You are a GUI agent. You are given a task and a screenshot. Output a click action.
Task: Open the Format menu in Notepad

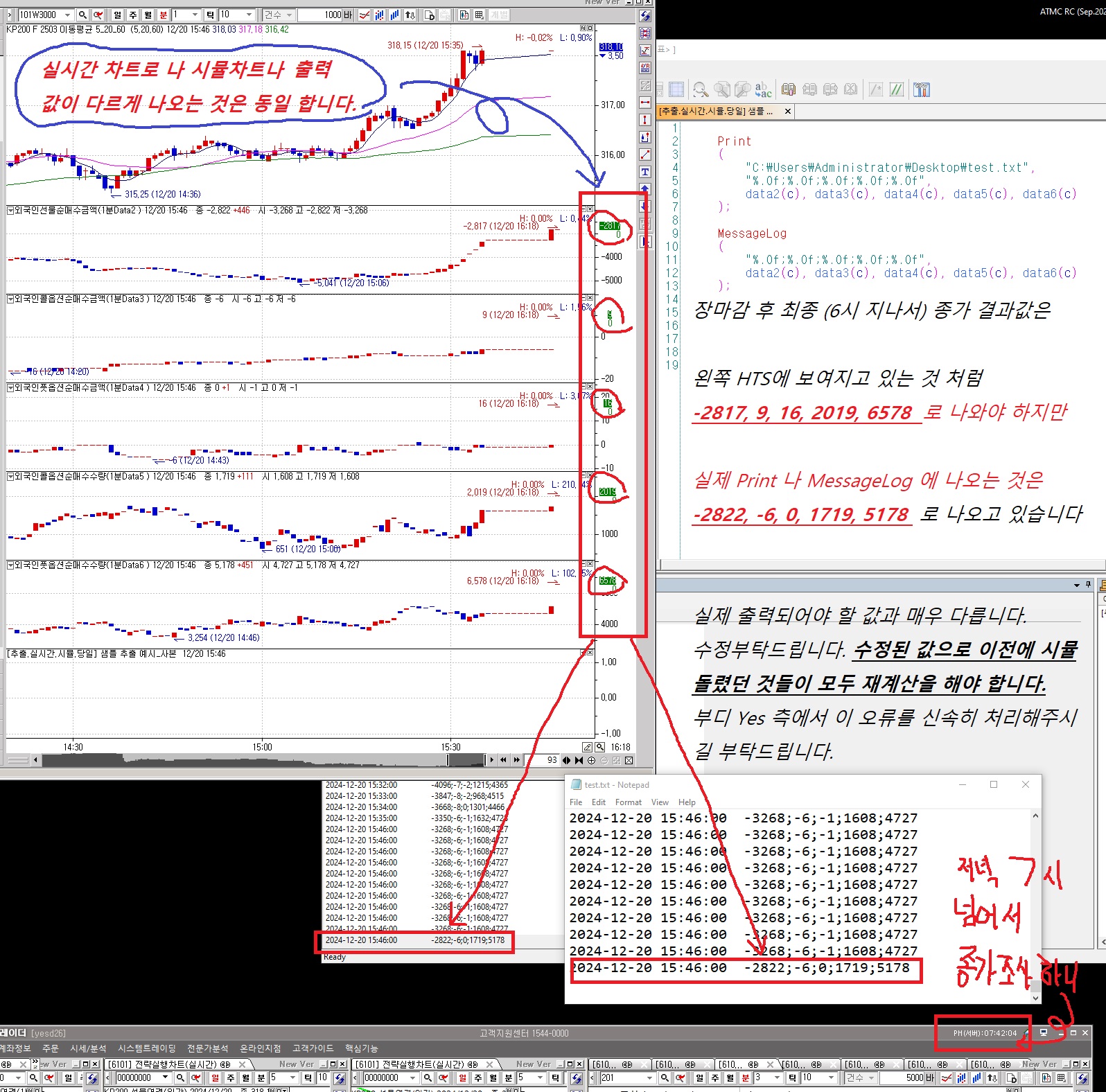pos(628,802)
